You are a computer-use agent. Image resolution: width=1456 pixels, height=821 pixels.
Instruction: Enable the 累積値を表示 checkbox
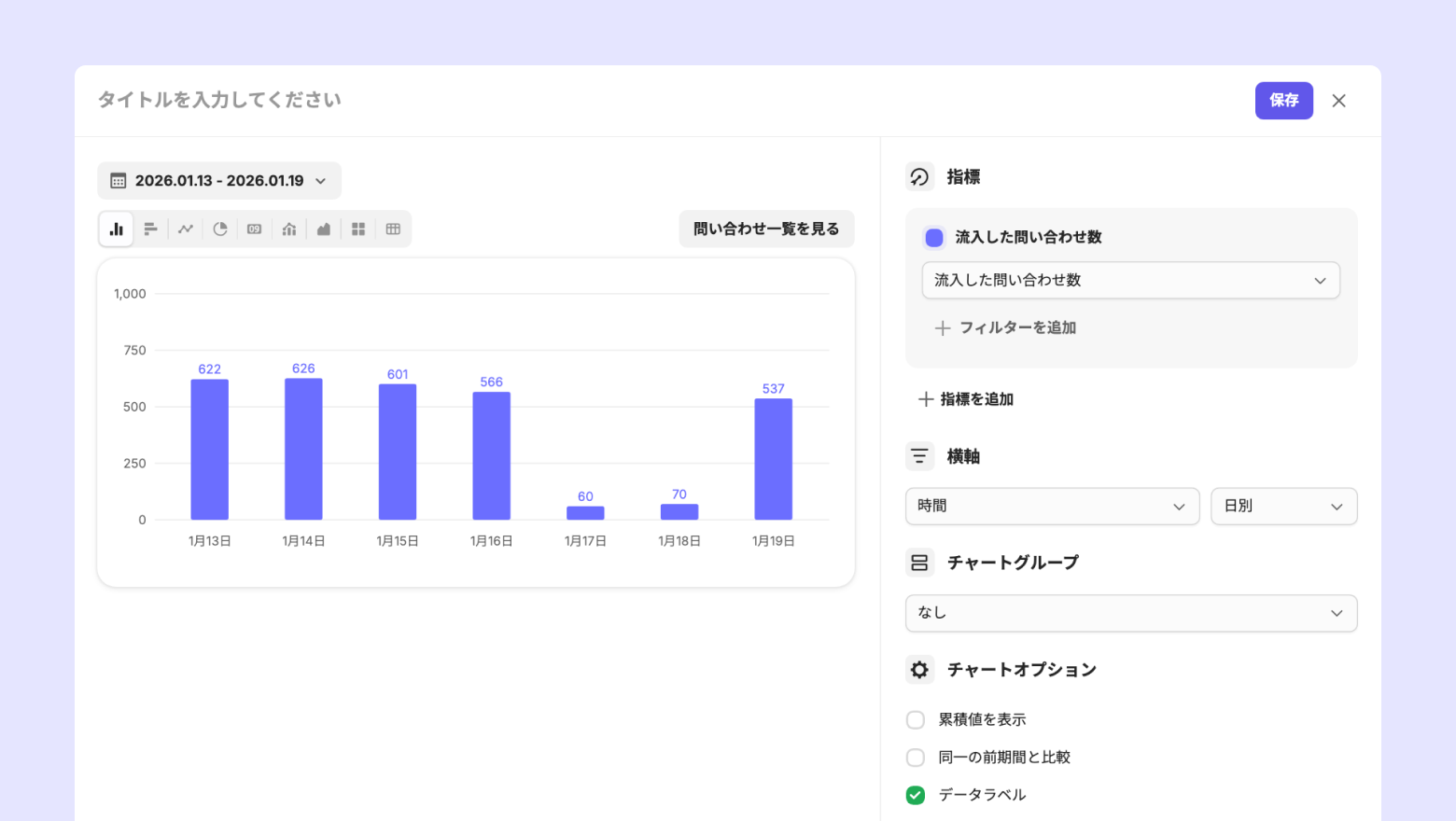pos(916,720)
